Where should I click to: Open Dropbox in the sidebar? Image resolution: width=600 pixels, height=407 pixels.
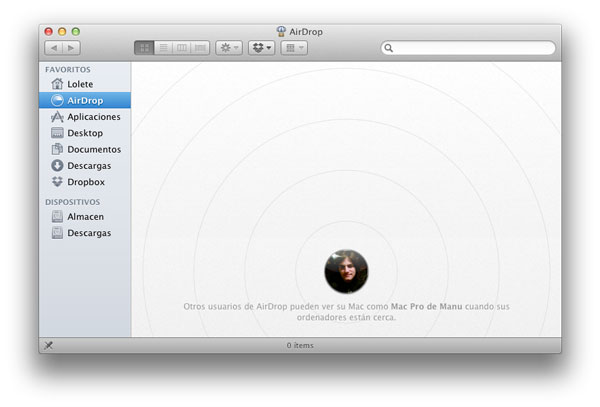(85, 182)
